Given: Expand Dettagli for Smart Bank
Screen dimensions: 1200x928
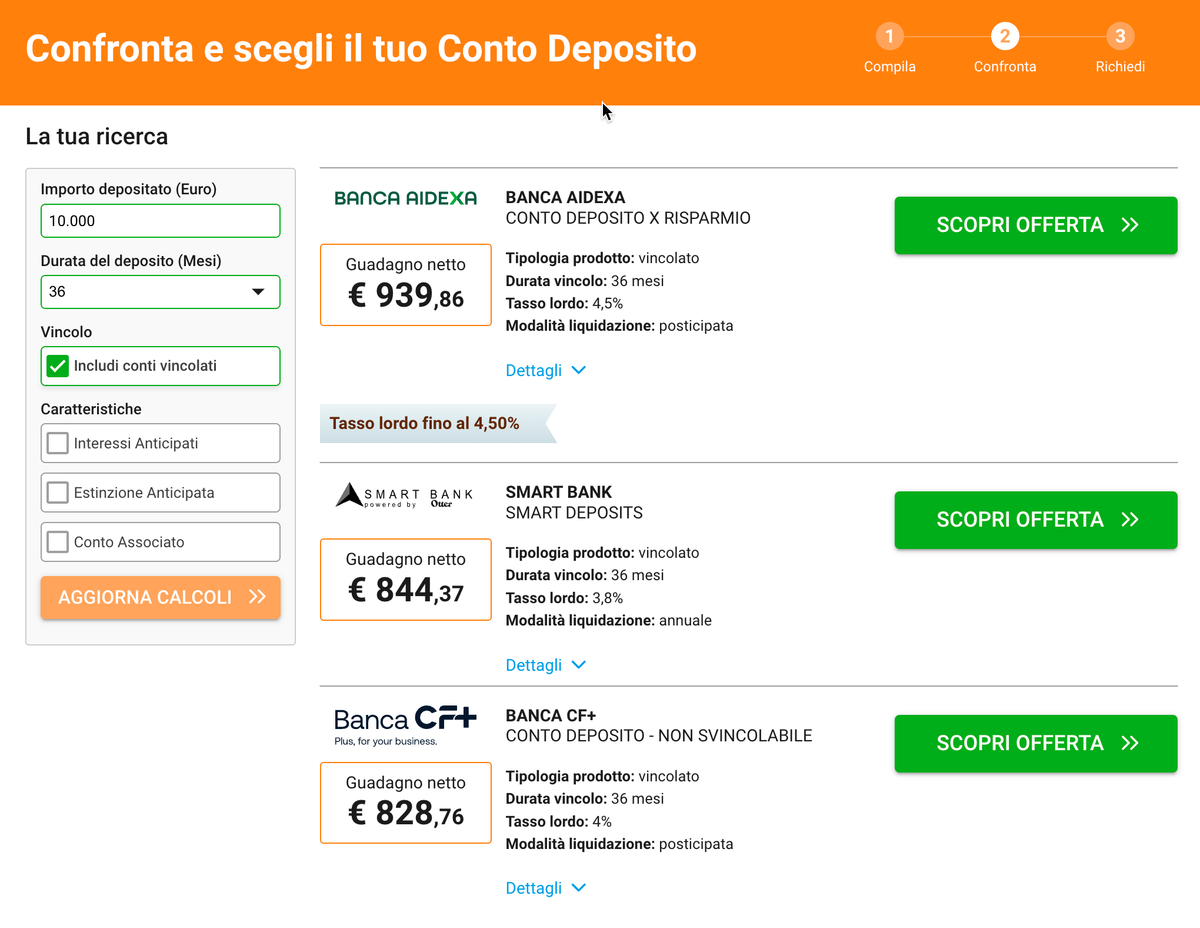Looking at the screenshot, I should pyautogui.click(x=546, y=665).
